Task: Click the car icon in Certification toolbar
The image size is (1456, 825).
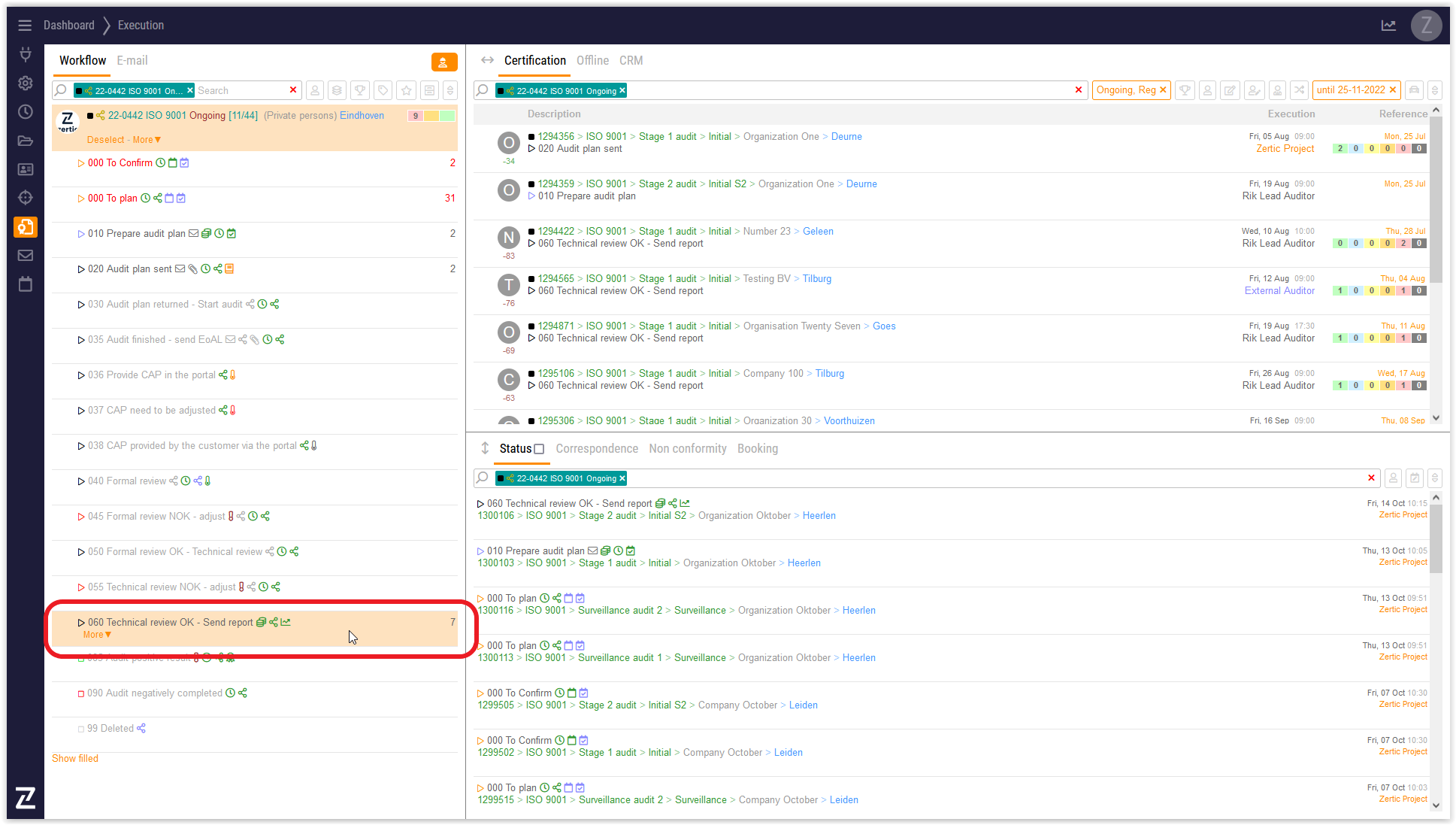Action: click(x=1414, y=90)
